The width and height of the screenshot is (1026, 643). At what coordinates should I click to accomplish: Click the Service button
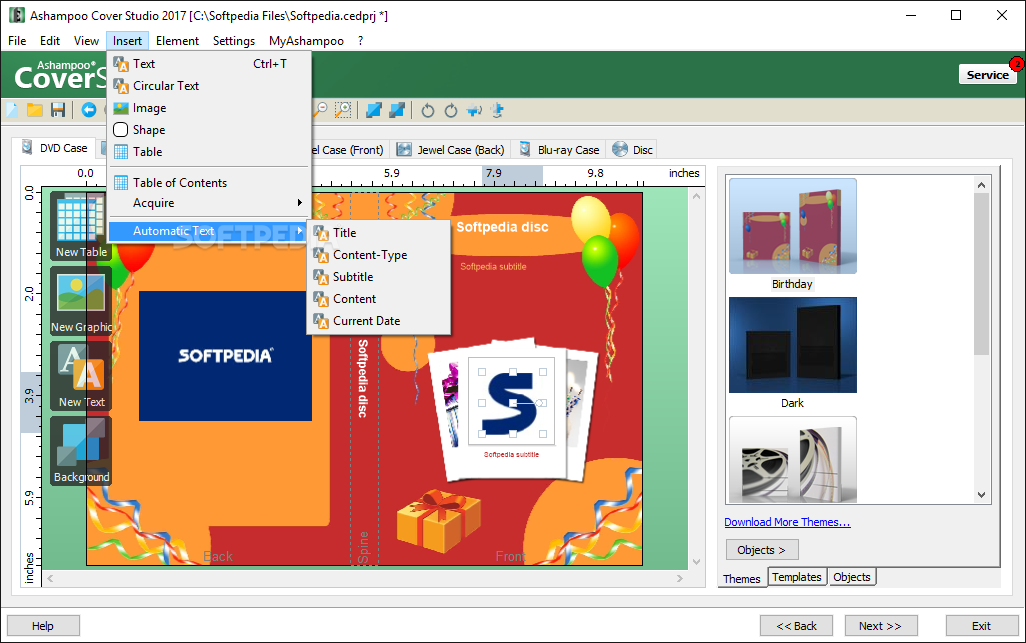pyautogui.click(x=987, y=75)
